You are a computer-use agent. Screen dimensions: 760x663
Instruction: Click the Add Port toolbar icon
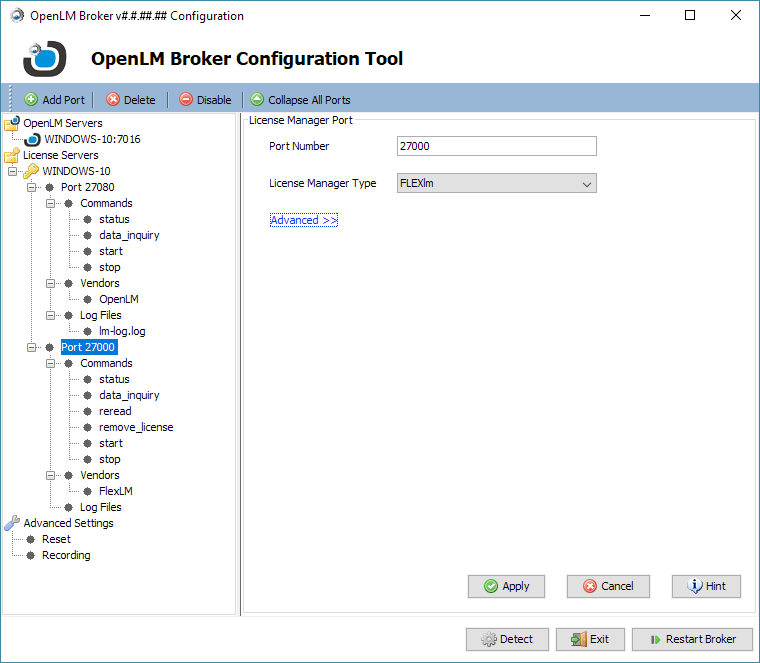(x=31, y=100)
